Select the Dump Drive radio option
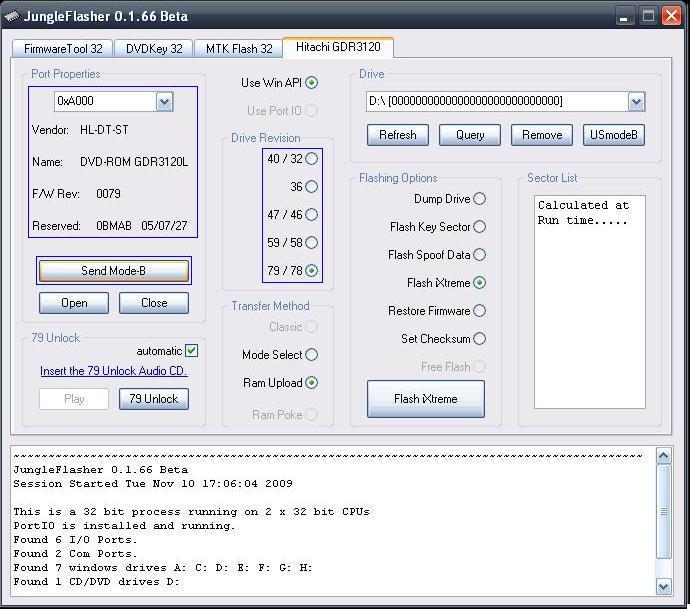 point(479,199)
